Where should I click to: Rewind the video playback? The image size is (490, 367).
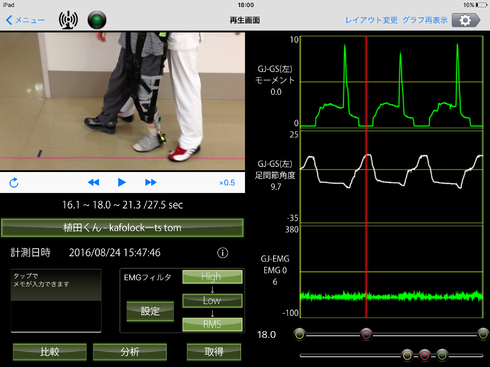93,182
